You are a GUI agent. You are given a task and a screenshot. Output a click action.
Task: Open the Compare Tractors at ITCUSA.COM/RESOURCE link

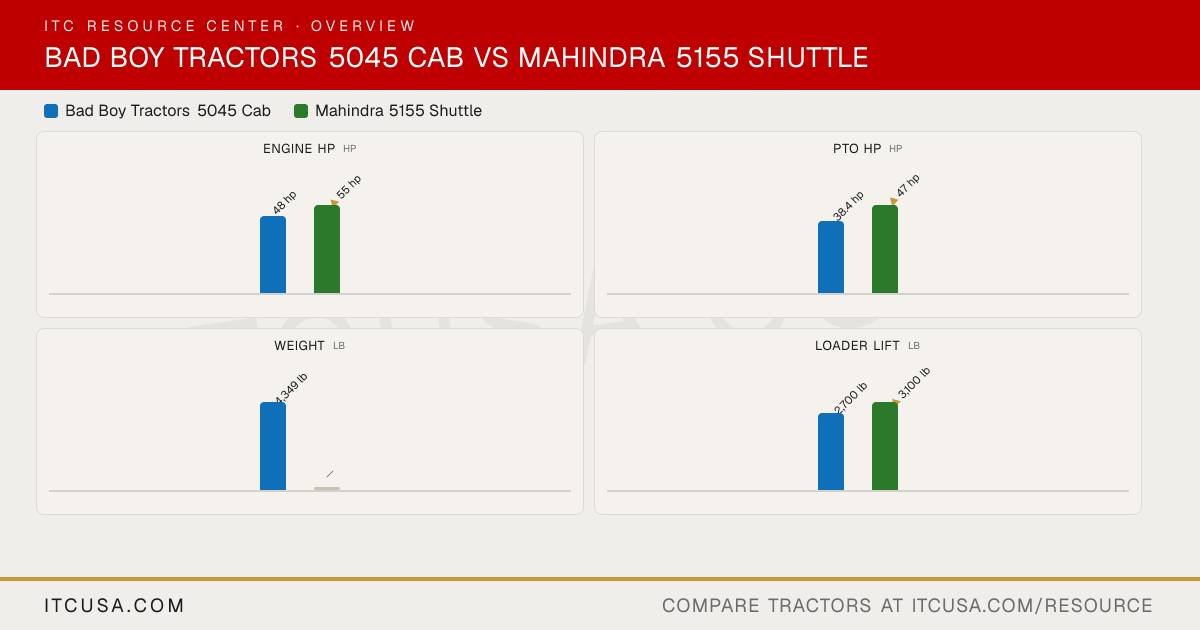click(908, 606)
